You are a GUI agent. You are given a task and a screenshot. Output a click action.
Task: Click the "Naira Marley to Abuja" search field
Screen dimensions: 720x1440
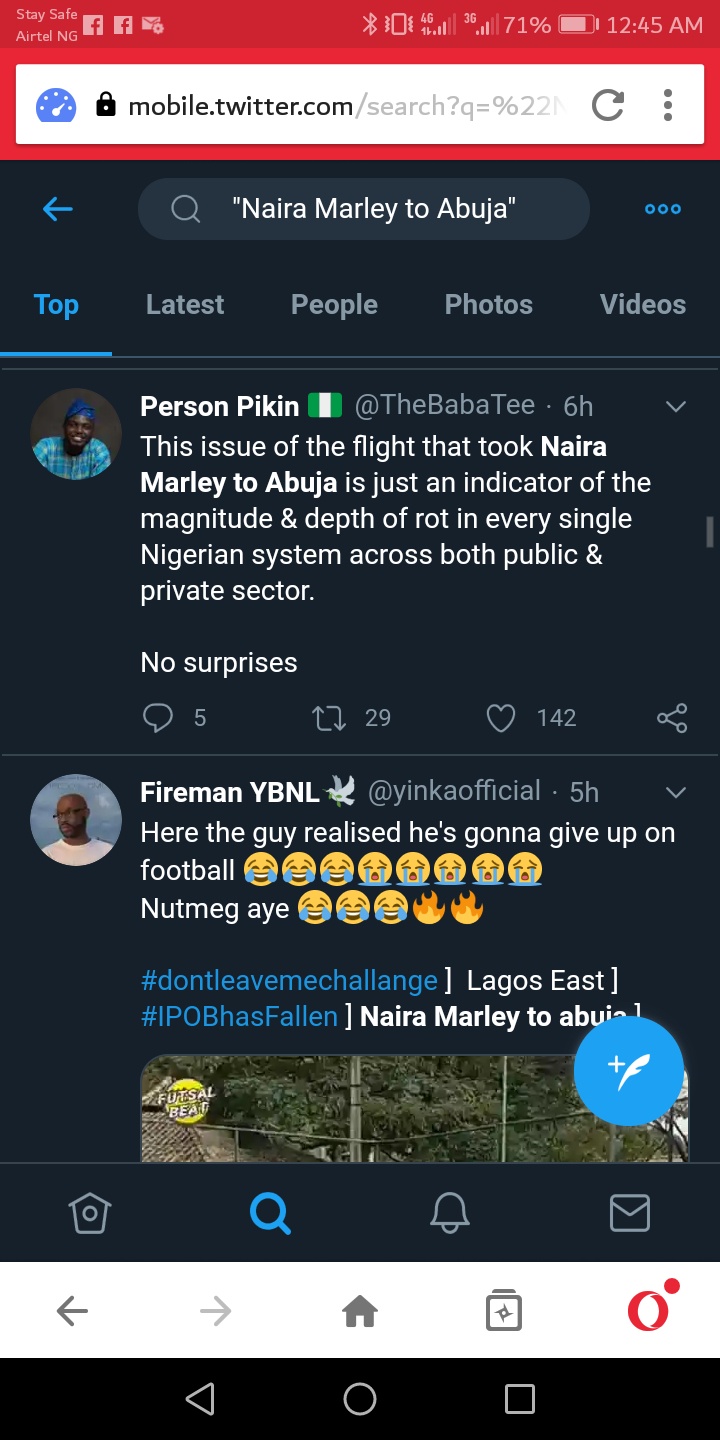tap(373, 209)
